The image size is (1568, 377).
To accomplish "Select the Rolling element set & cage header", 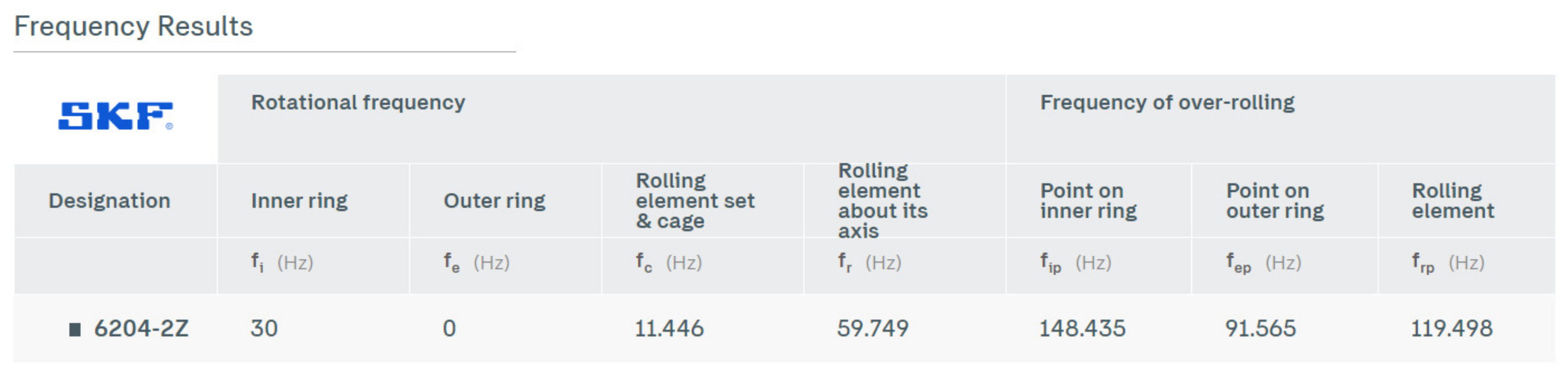I will point(695,200).
